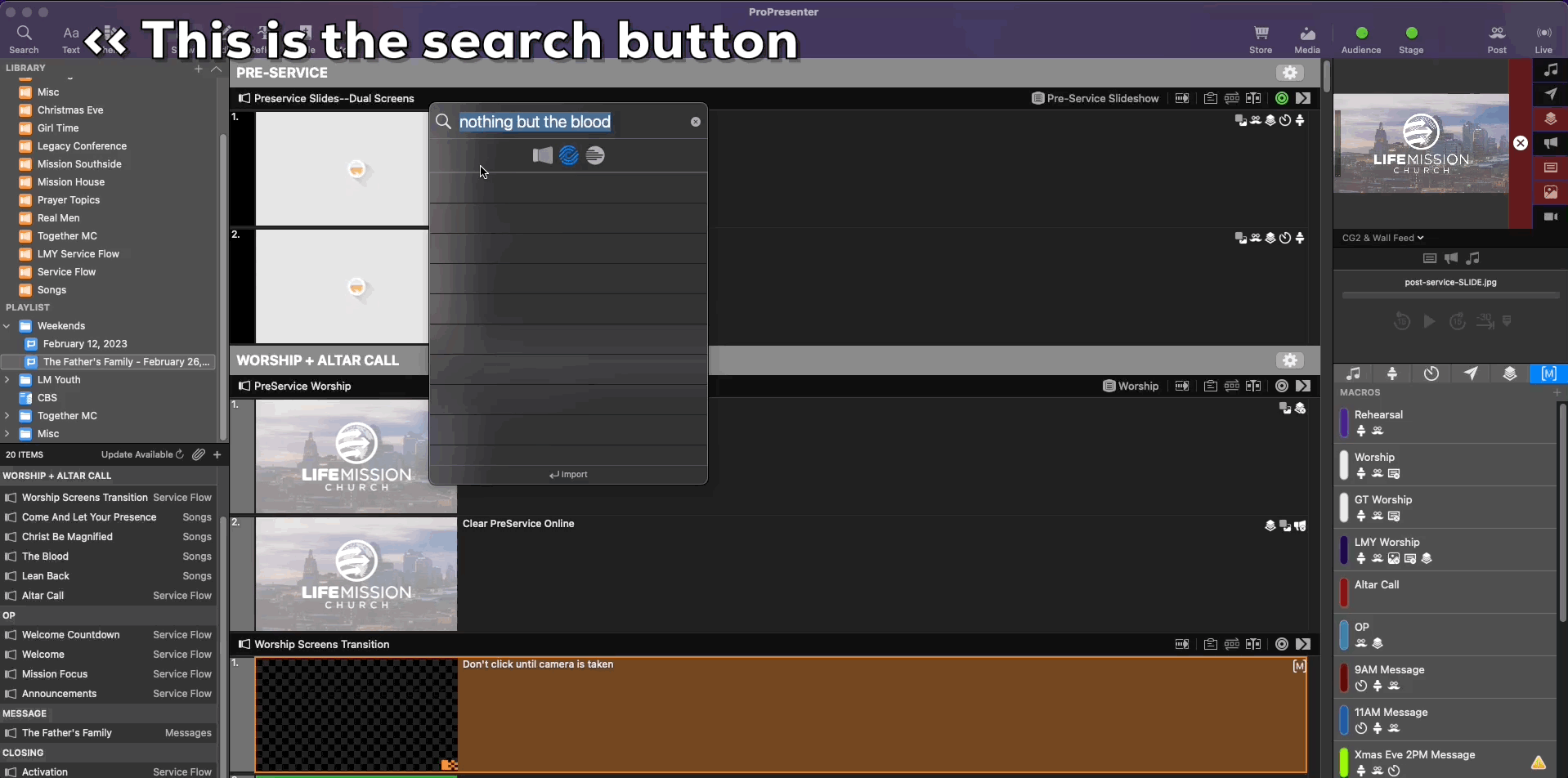1568x778 pixels.
Task: Expand the LM Youth playlist folder
Action: [7, 380]
